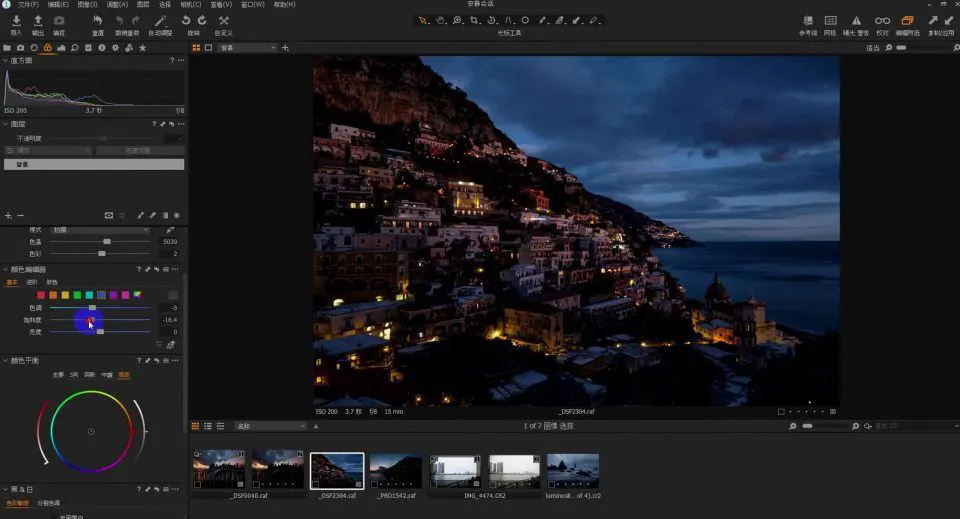Click the Import (导入) toolbar icon
The image size is (960, 519).
point(17,21)
